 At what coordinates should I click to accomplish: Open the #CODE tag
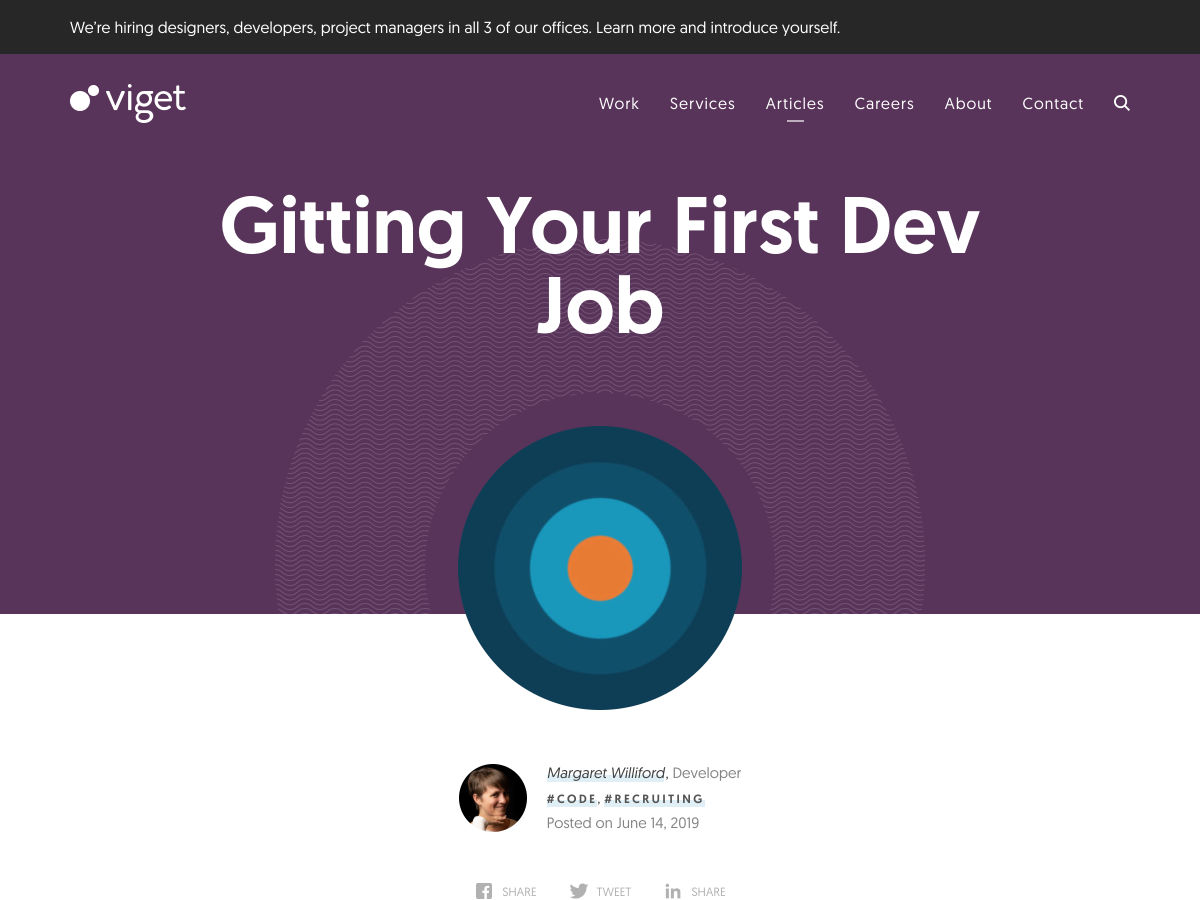pyautogui.click(x=572, y=799)
